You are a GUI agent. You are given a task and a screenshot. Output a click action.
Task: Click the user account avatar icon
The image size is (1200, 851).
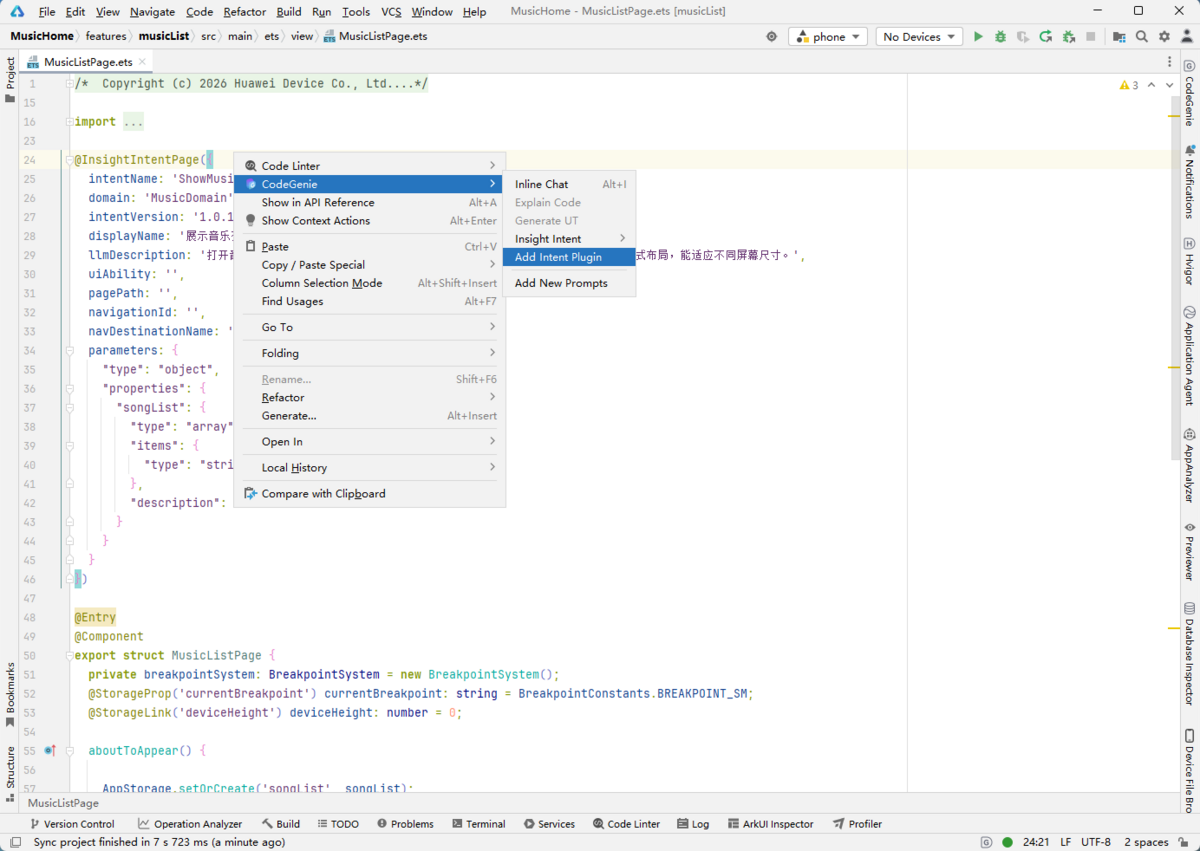[x=1186, y=37]
